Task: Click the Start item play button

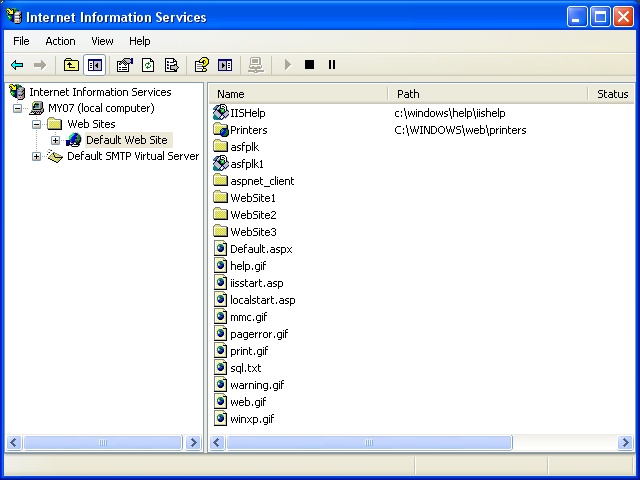Action: (287, 64)
